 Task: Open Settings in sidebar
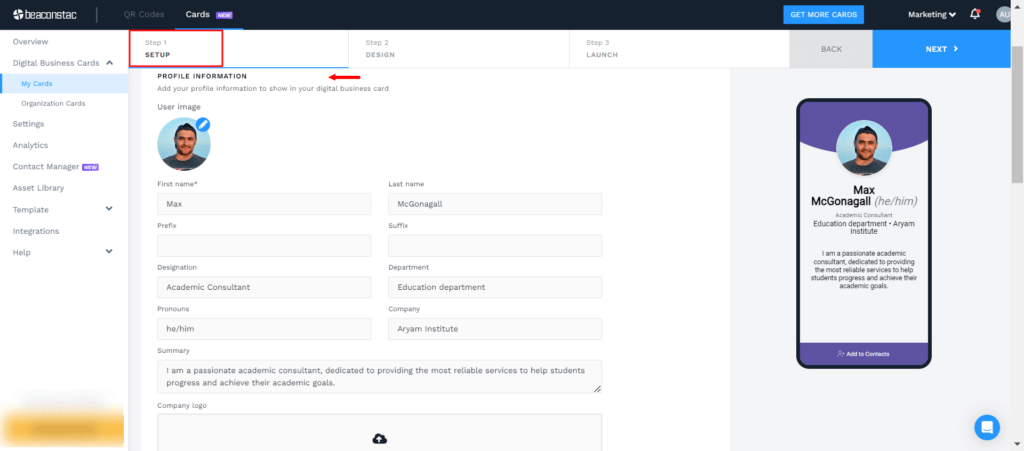pos(28,123)
